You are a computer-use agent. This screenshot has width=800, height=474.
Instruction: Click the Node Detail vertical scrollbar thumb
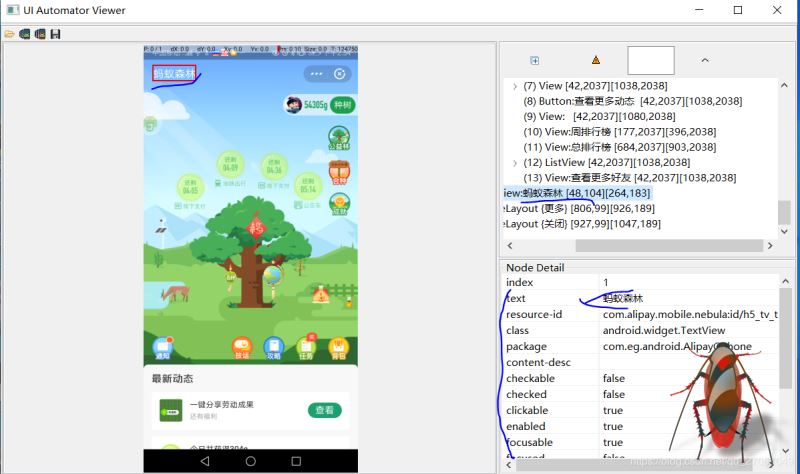coord(785,338)
